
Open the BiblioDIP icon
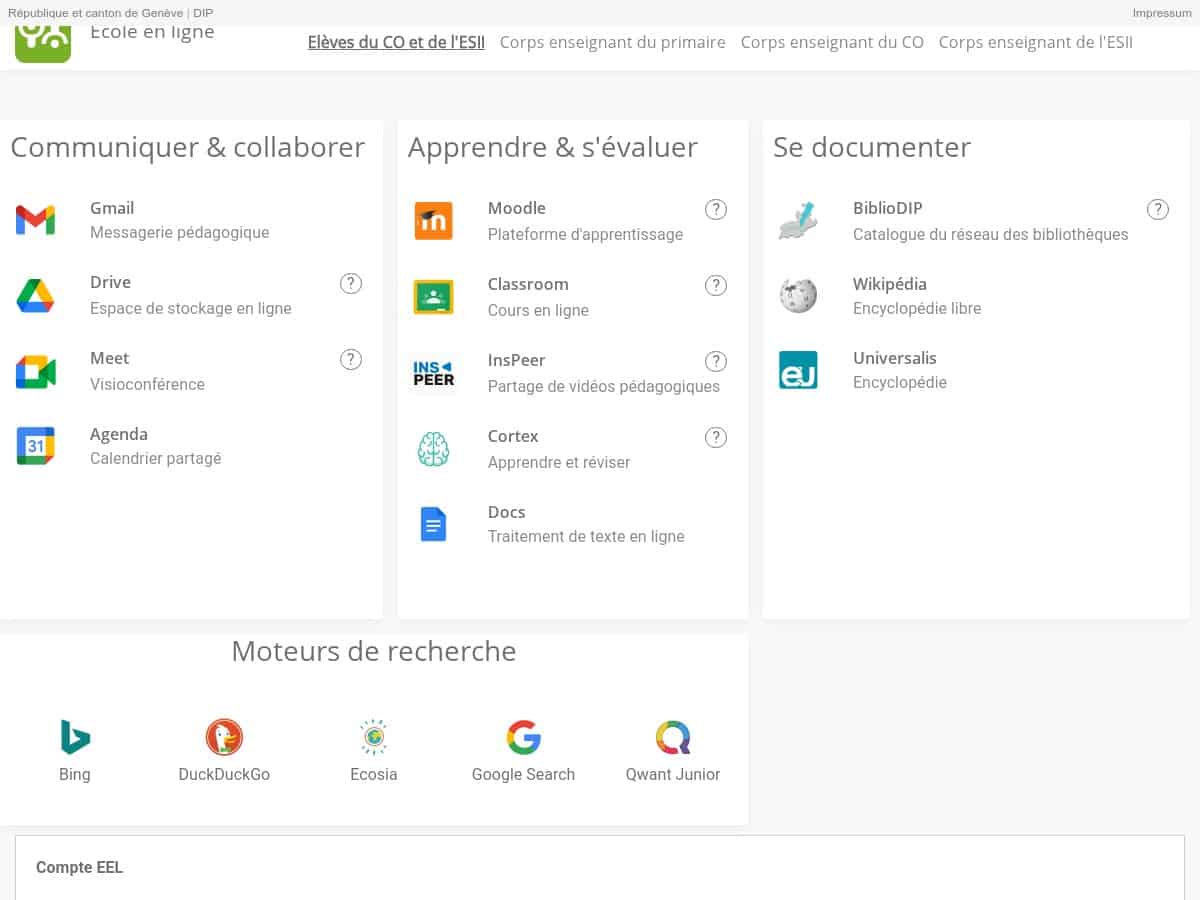pos(798,221)
